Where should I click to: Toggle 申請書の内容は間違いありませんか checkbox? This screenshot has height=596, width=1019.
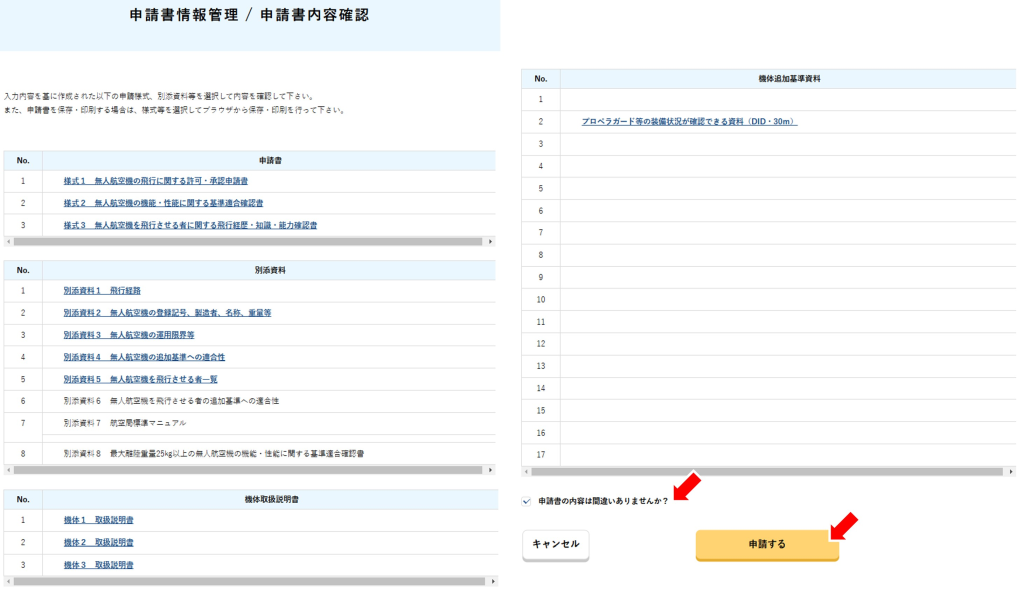tap(527, 501)
